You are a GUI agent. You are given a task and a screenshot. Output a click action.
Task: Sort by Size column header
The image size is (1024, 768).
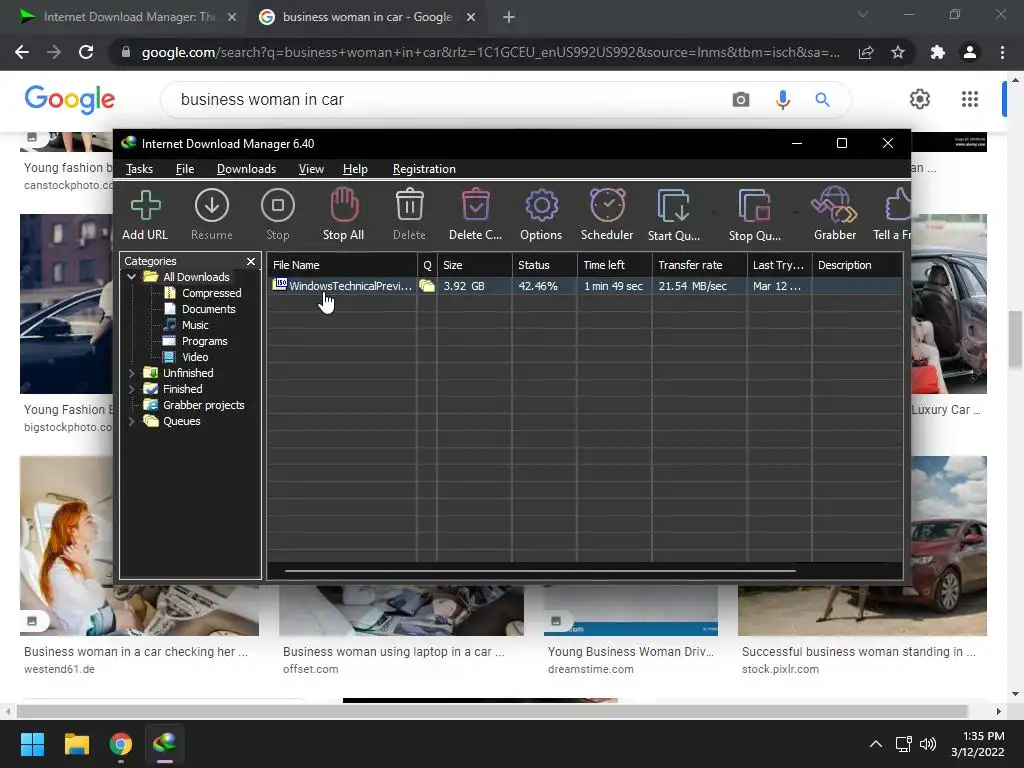click(x=475, y=265)
